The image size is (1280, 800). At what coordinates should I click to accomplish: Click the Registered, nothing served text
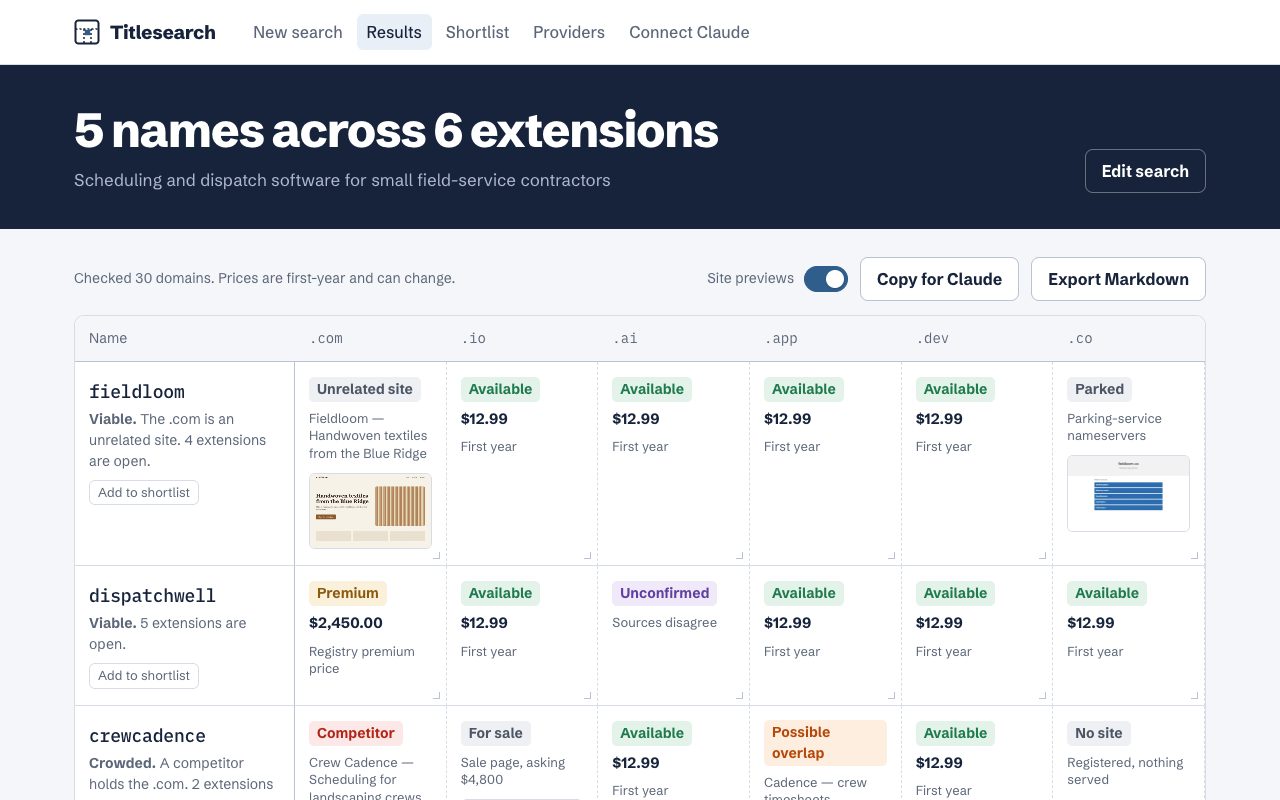pos(1125,771)
